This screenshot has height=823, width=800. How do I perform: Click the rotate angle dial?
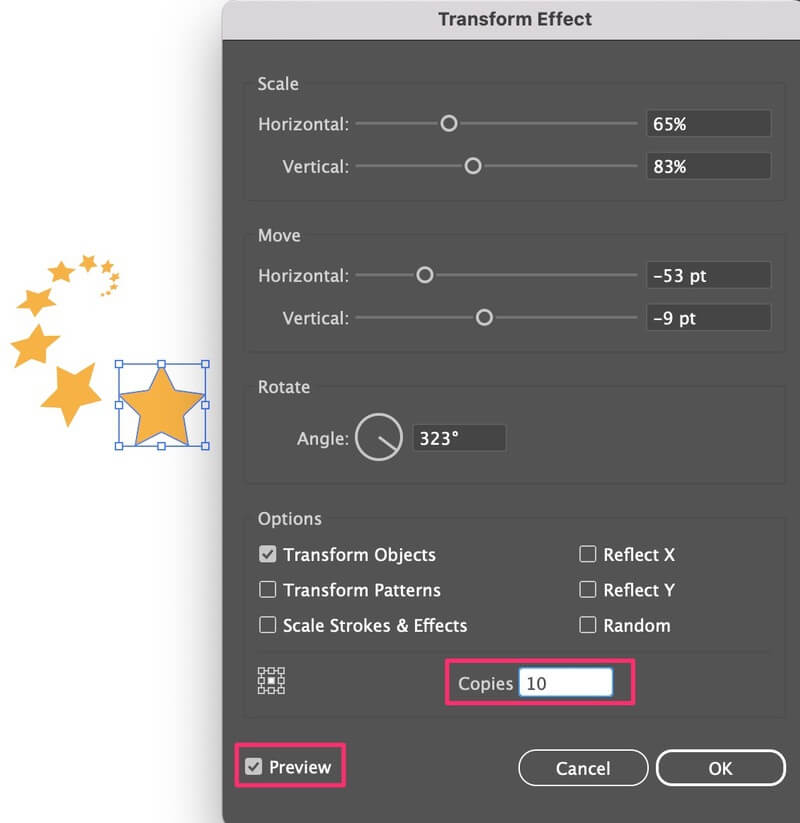click(378, 436)
